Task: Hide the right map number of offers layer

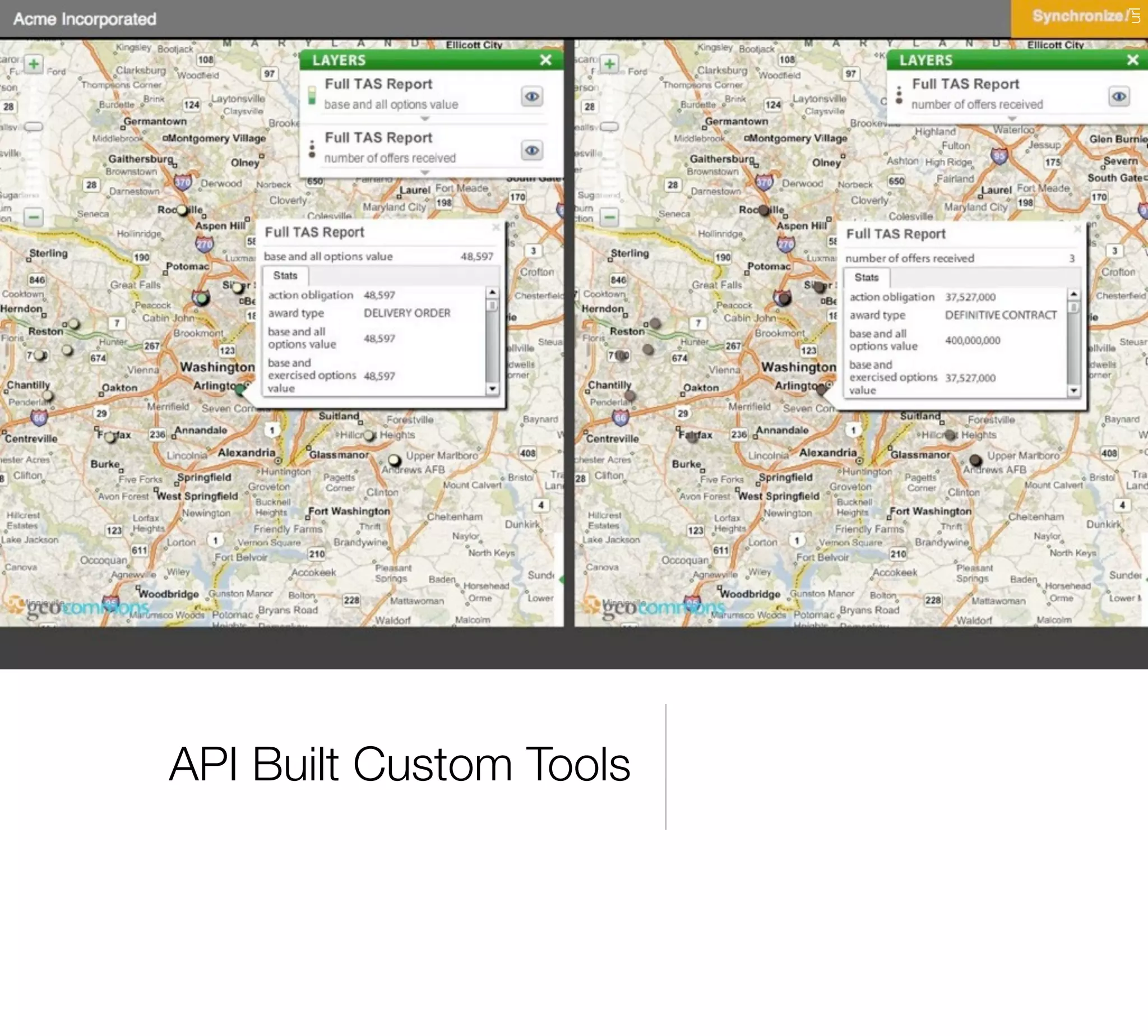Action: [1119, 97]
